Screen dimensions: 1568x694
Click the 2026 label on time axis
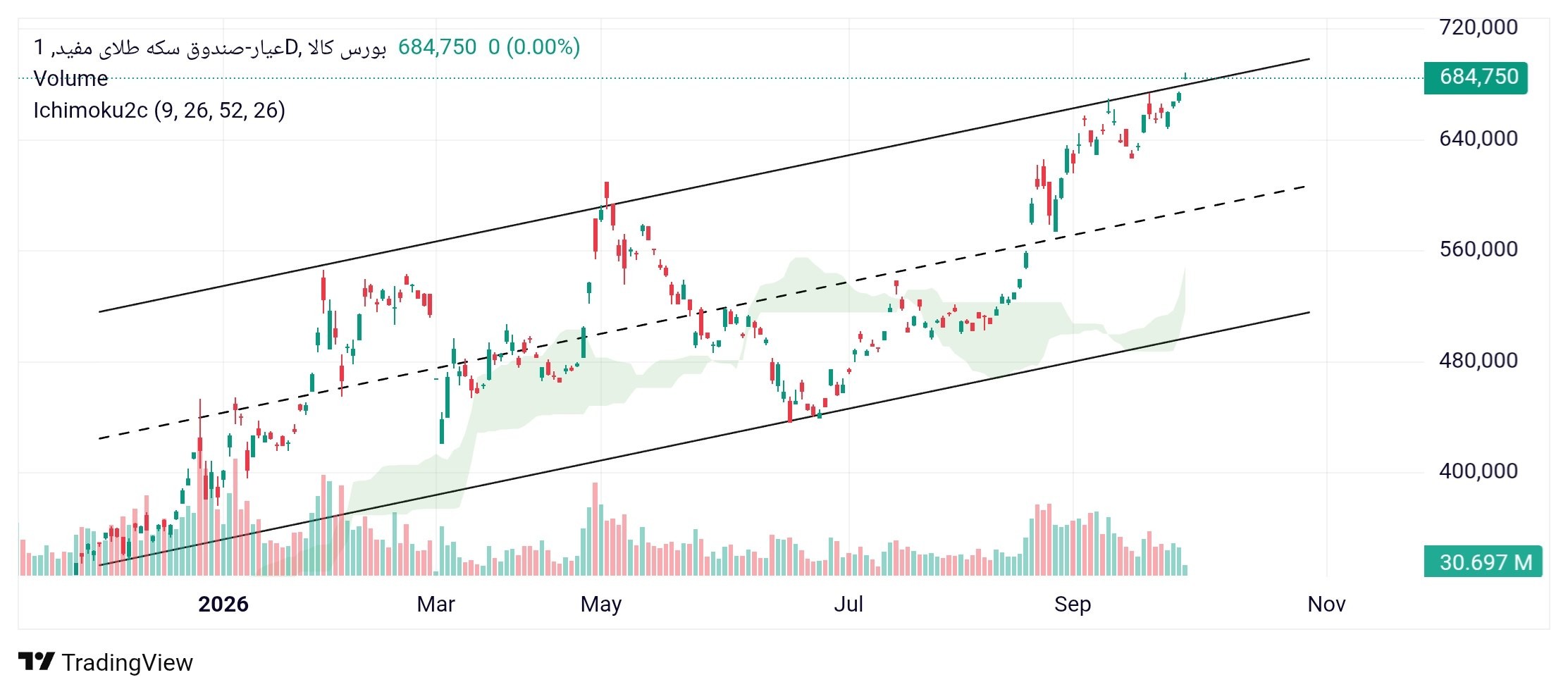tap(223, 604)
